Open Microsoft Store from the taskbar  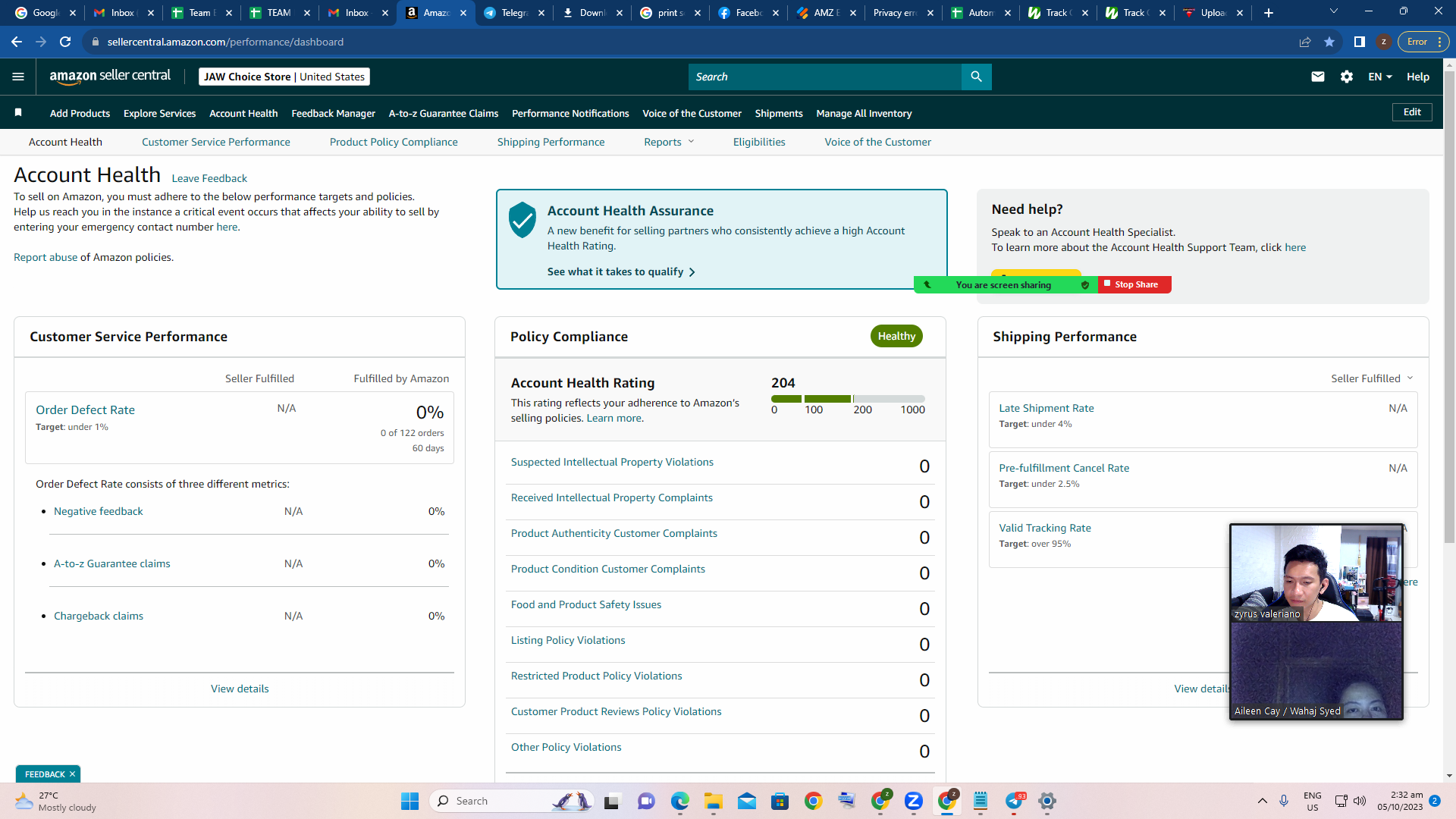click(780, 801)
